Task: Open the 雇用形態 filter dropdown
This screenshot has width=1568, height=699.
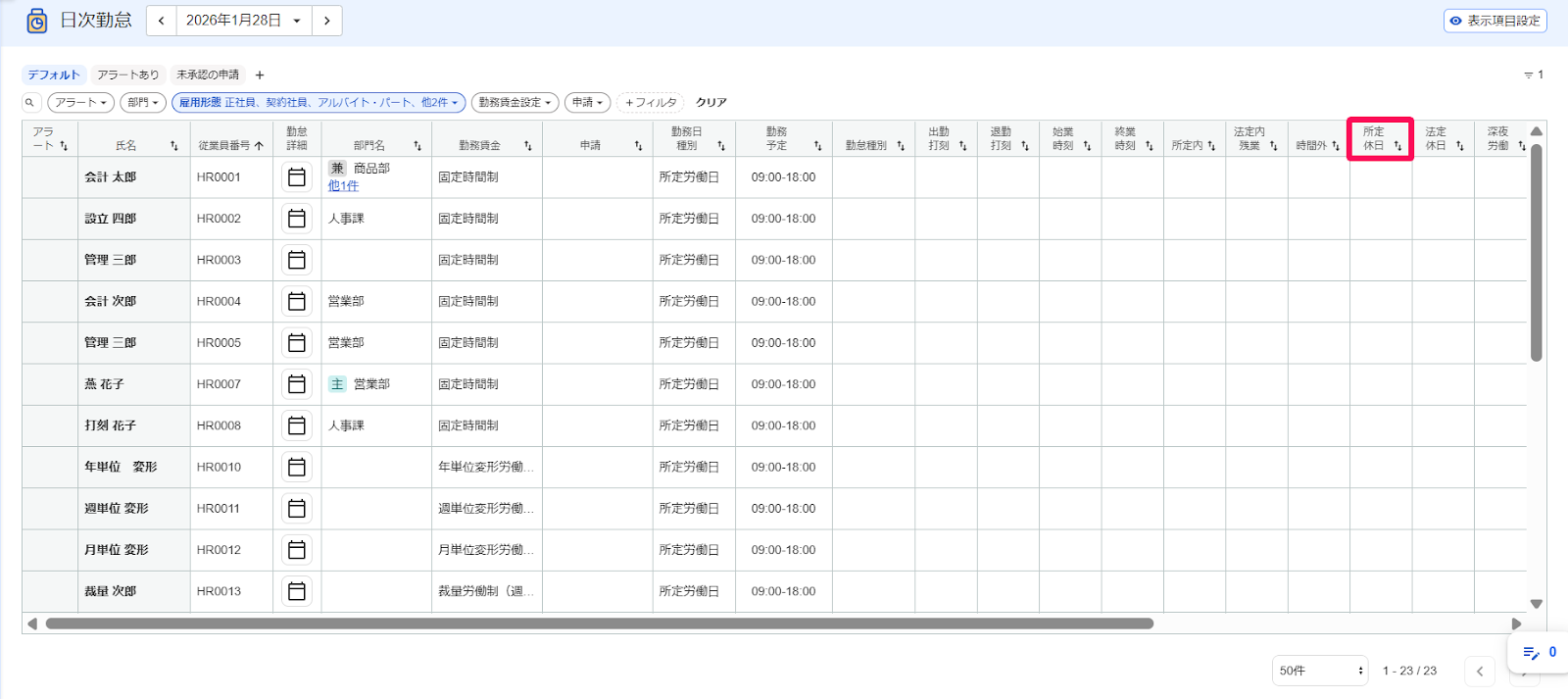Action: pyautogui.click(x=318, y=102)
